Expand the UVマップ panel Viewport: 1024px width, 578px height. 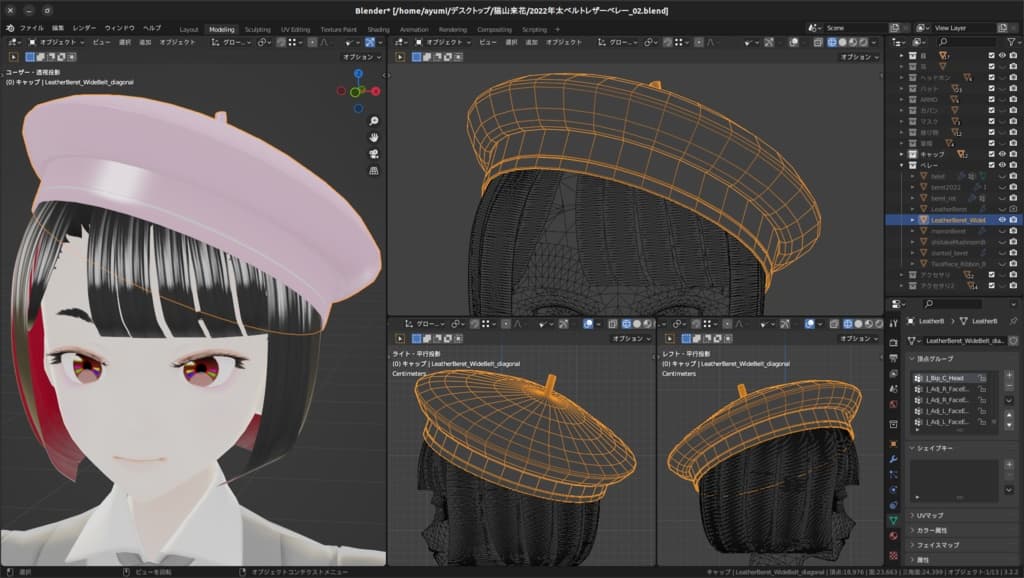click(x=931, y=515)
